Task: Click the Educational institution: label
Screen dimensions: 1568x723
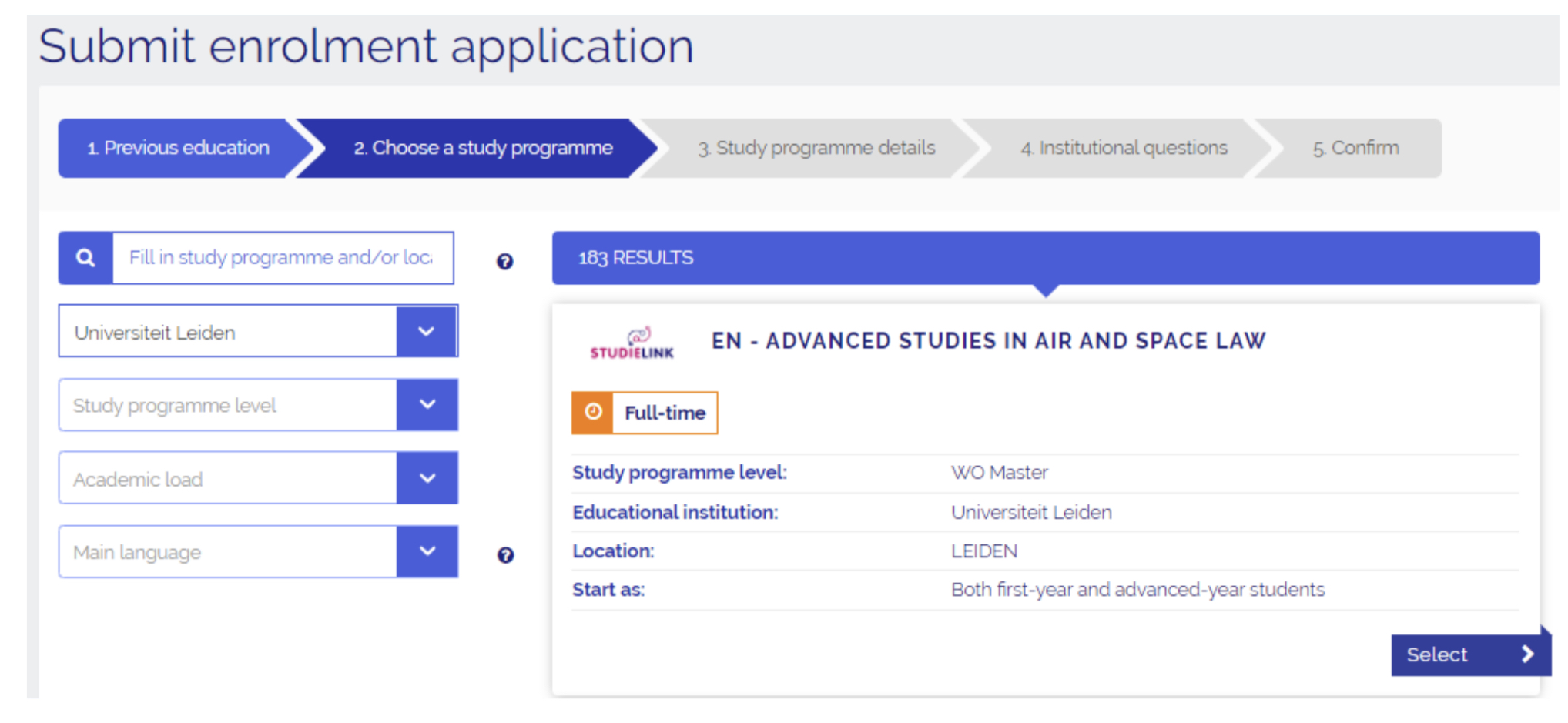Action: [x=675, y=512]
